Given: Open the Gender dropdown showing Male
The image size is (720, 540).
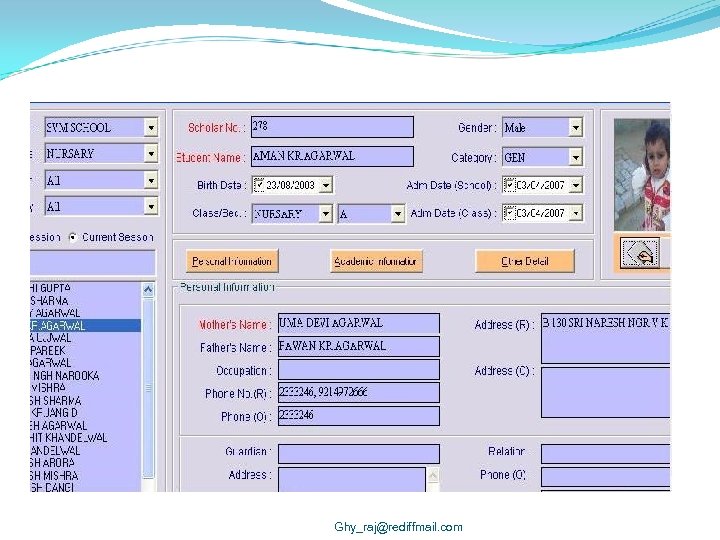Looking at the screenshot, I should click(x=575, y=127).
